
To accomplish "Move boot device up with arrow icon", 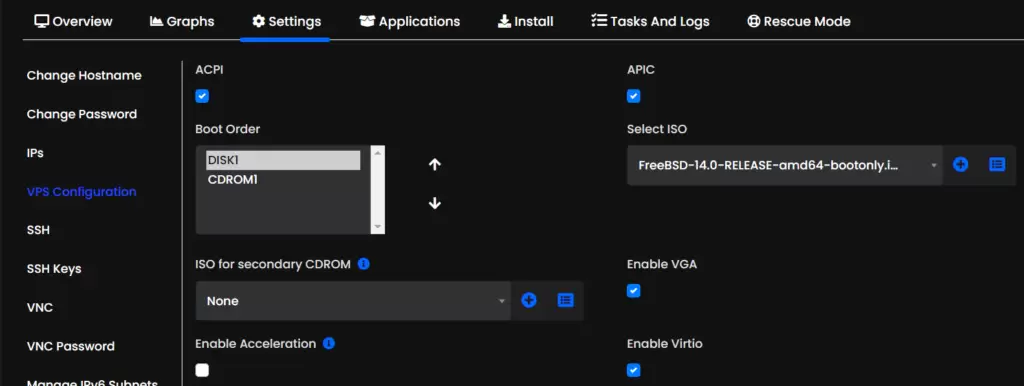I will click(x=435, y=165).
